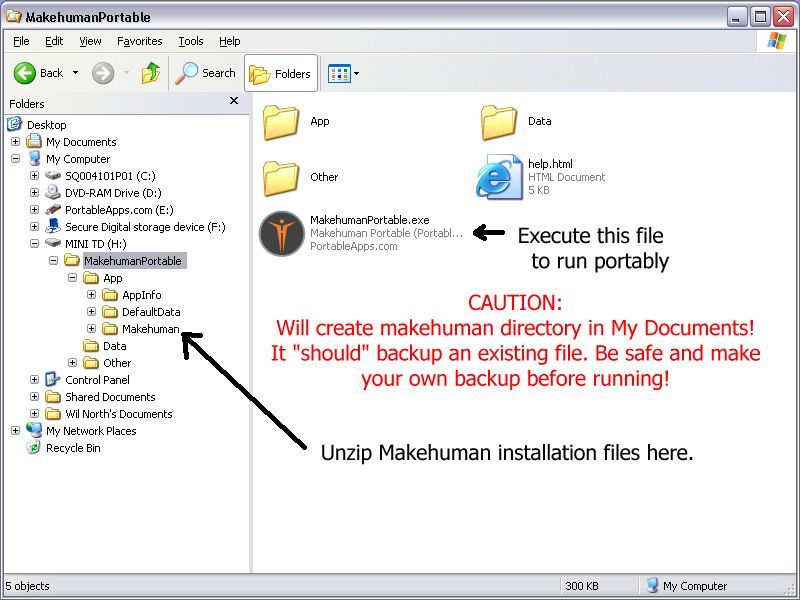Screen dimensions: 800x600
Task: Collapse the App folder in tree
Action: click(x=72, y=278)
